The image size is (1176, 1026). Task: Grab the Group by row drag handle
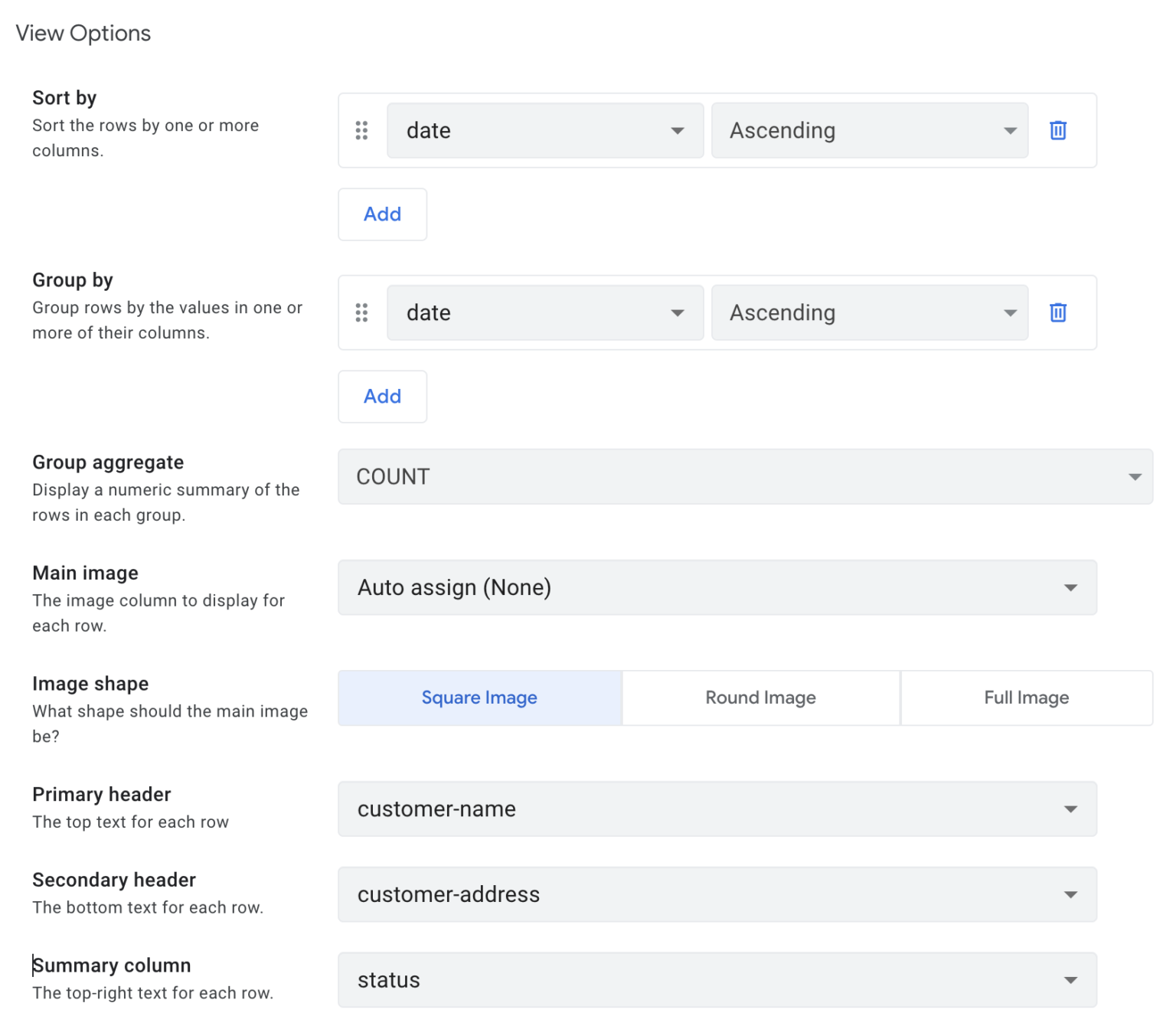[361, 312]
